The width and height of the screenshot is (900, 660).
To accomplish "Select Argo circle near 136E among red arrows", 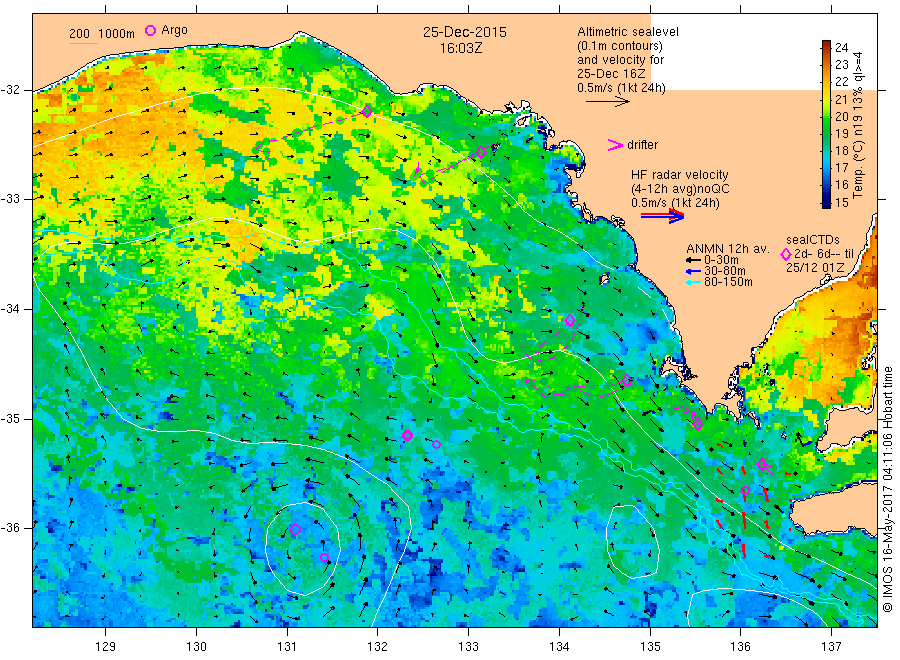I will 745,491.
